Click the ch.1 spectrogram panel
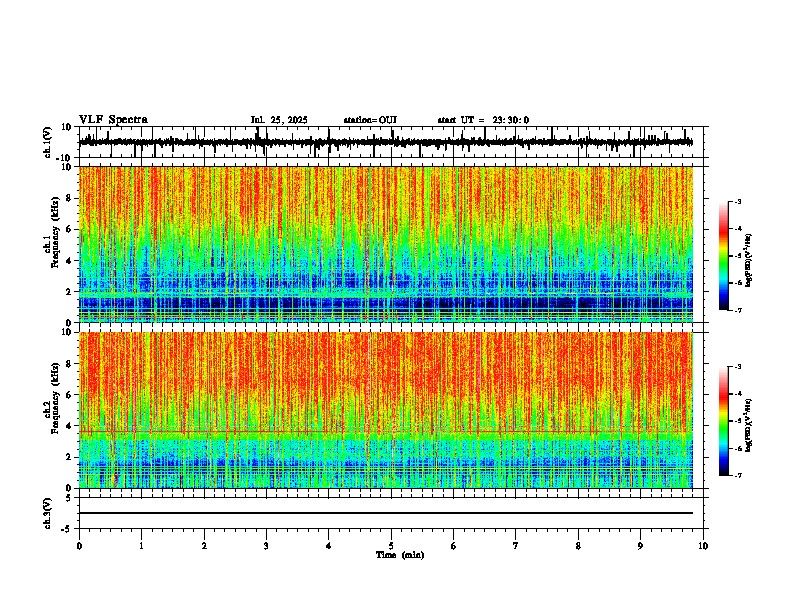Screen dimensions: 792x612 (385, 244)
